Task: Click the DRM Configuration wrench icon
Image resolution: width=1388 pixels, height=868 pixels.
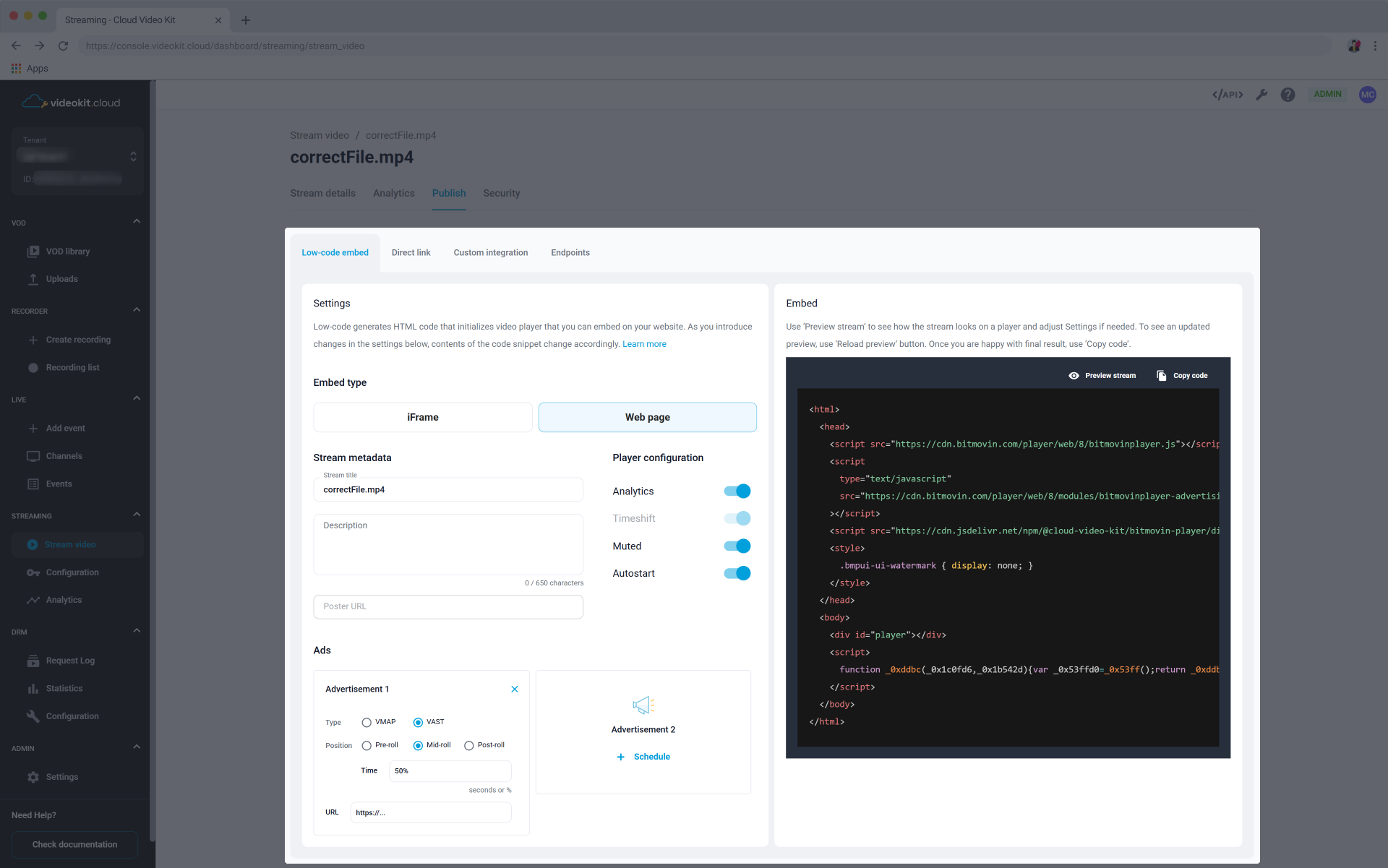Action: click(x=33, y=716)
